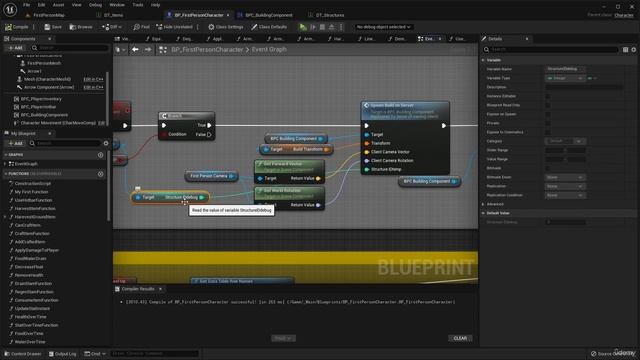Viewport: 640px width, 360px height.
Task: Open Class Defaults
Action: click(269, 27)
